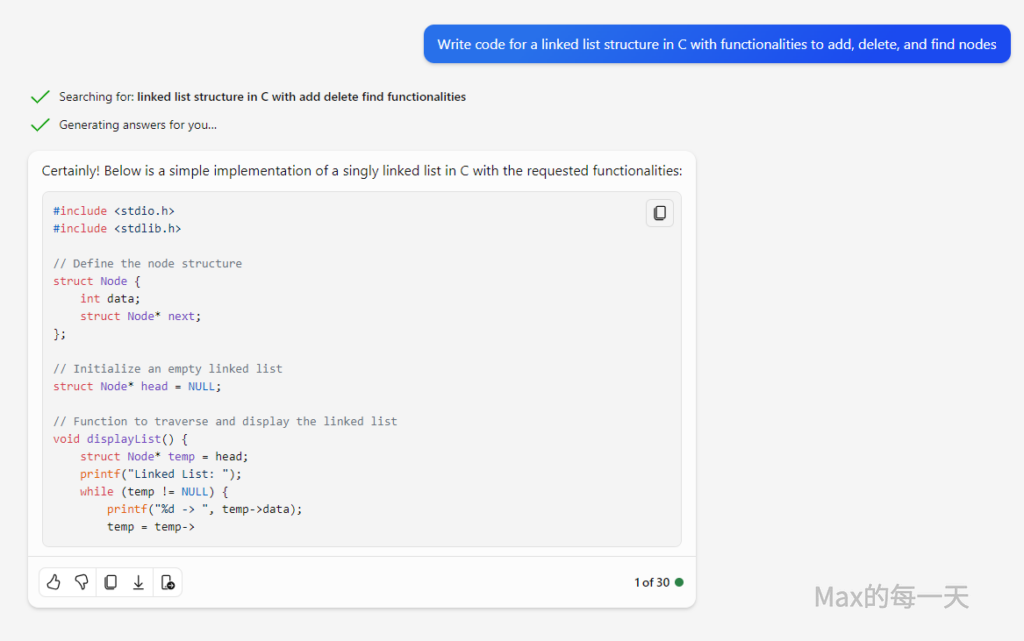Click the "struct Node* head = NULL;" code line
Screen dimensions: 1024x641
[x=137, y=386]
